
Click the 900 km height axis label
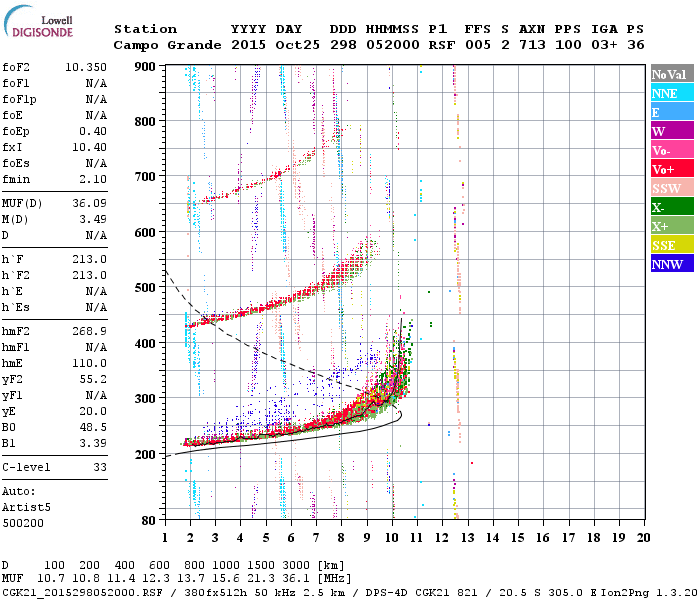145,67
